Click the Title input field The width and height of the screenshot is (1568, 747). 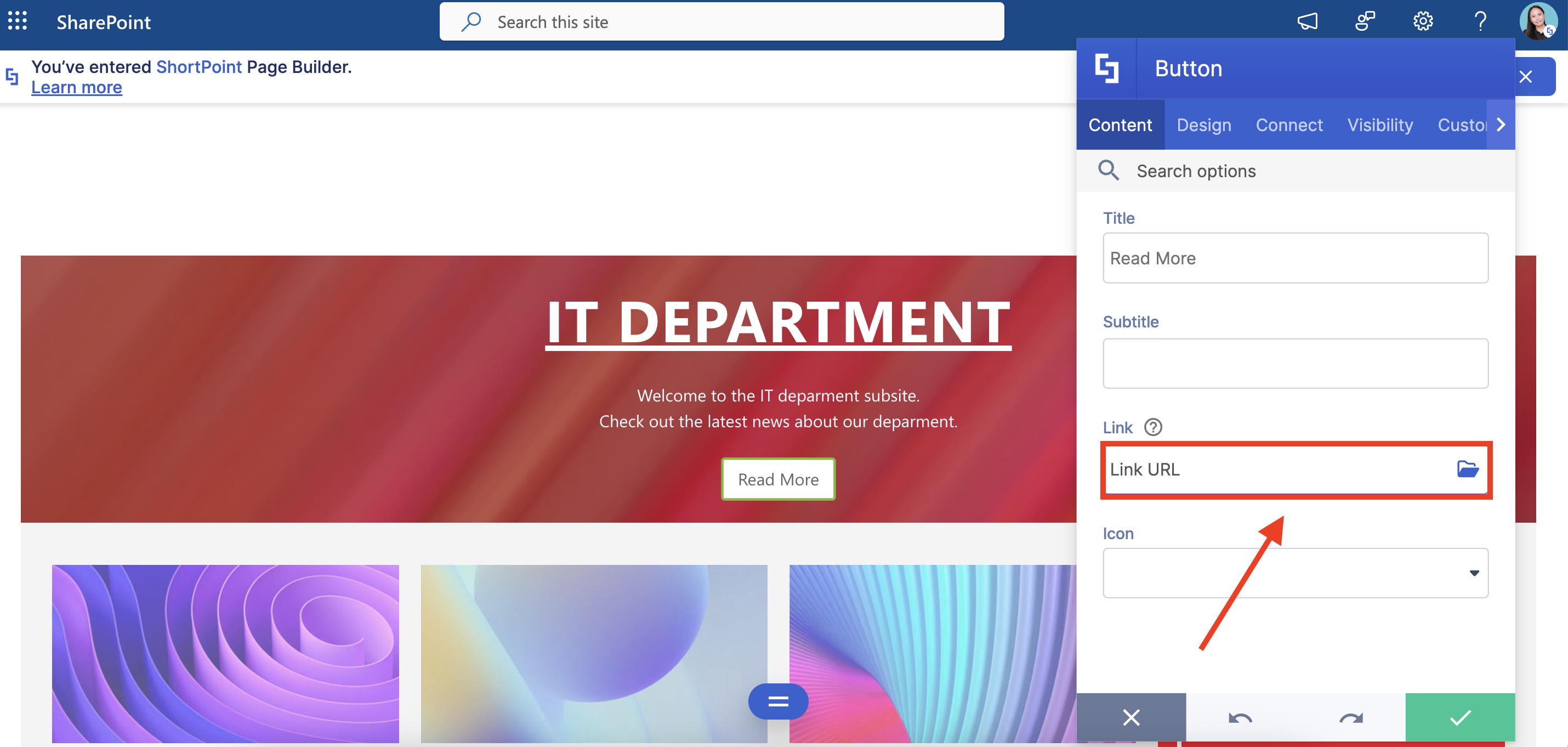point(1296,258)
